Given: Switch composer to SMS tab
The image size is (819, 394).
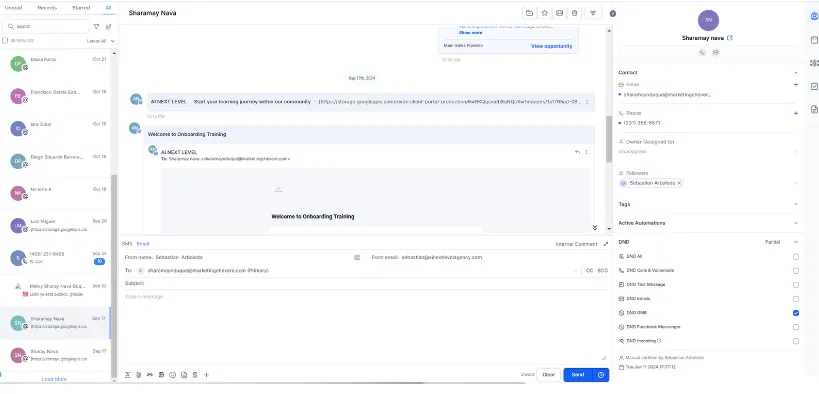Looking at the screenshot, I should pos(127,244).
